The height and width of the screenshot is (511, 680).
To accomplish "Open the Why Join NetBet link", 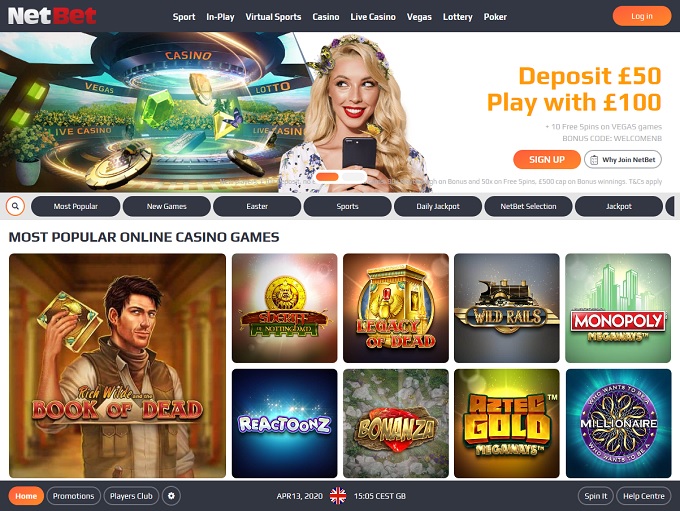I will click(x=623, y=160).
